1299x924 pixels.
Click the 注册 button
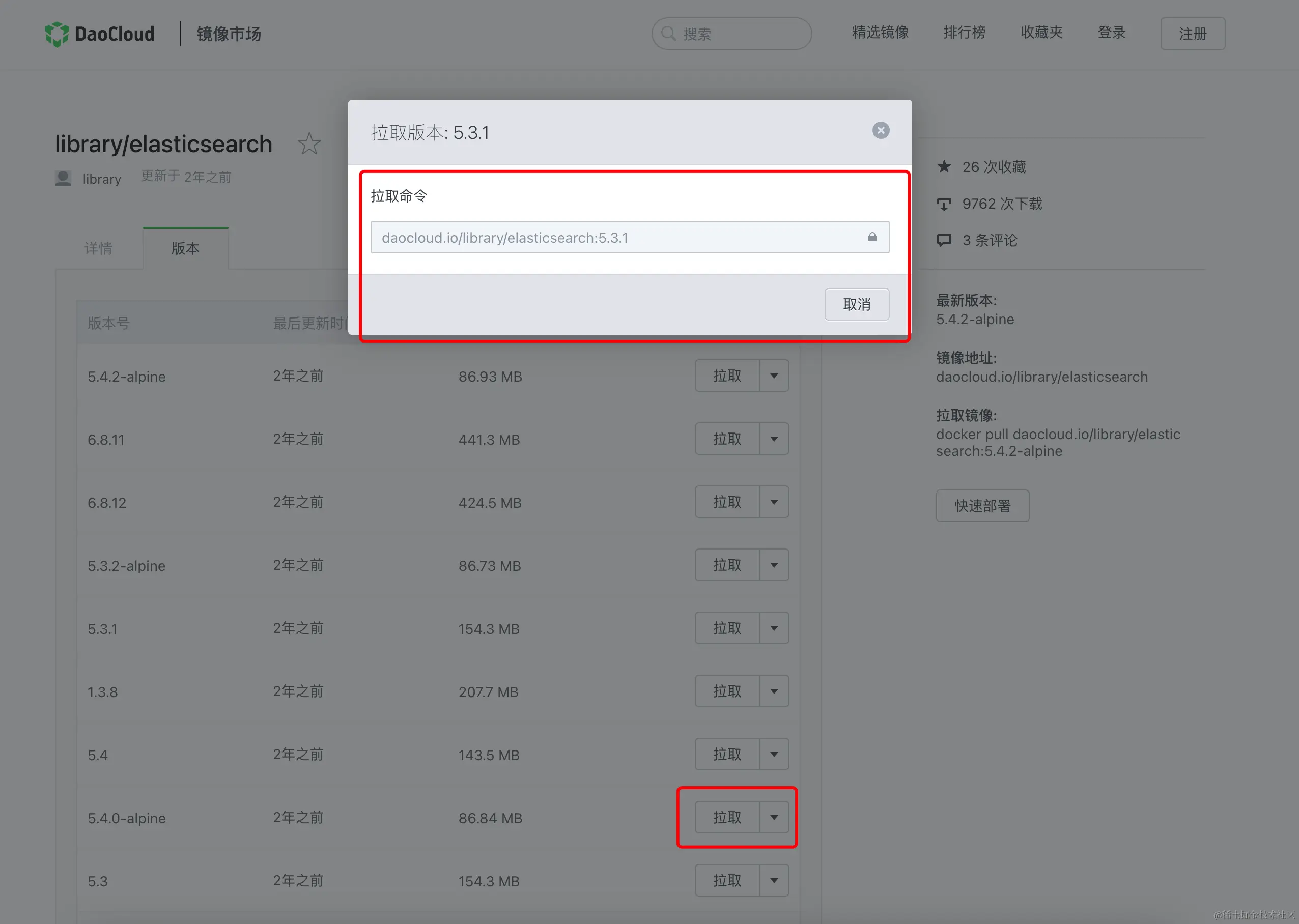(x=1192, y=34)
